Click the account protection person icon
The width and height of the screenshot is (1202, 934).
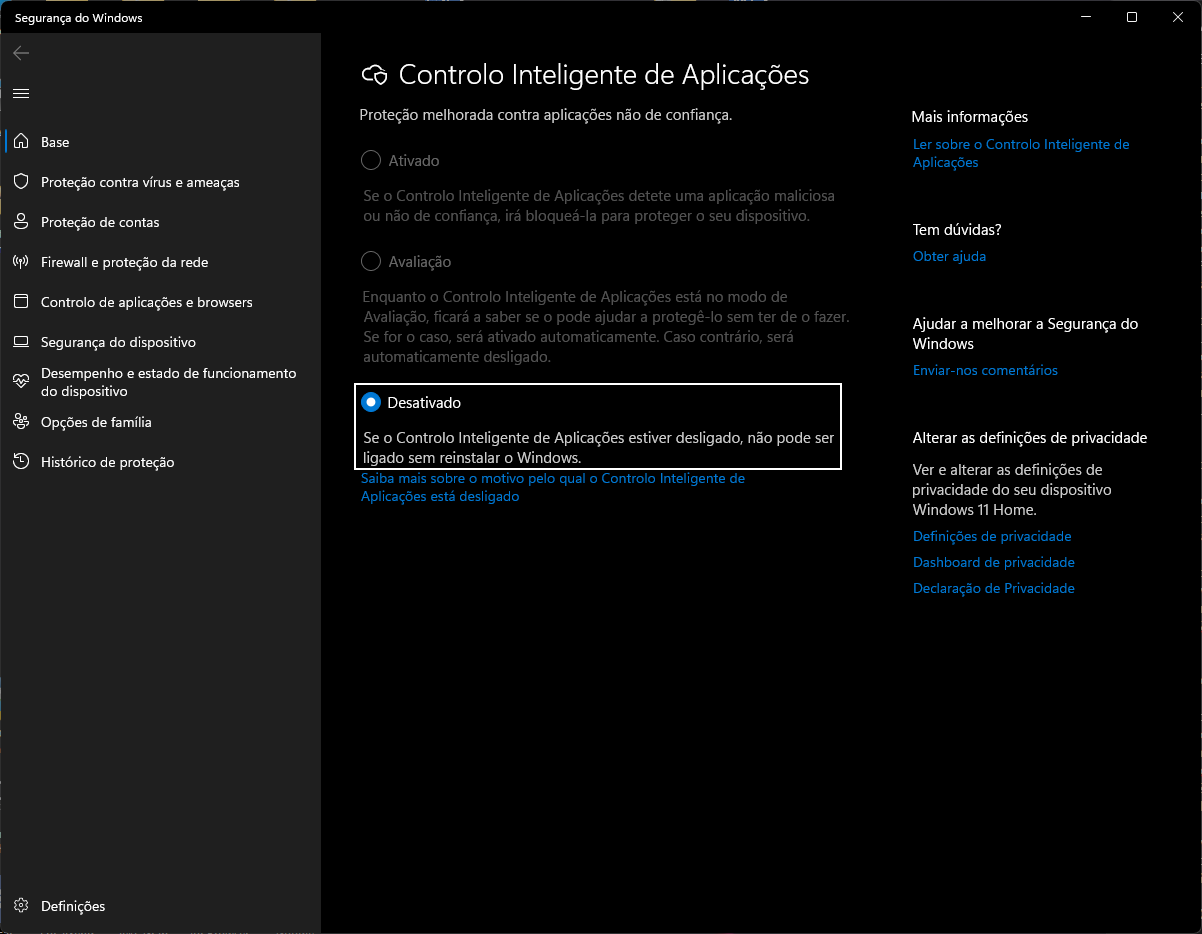pyautogui.click(x=21, y=222)
